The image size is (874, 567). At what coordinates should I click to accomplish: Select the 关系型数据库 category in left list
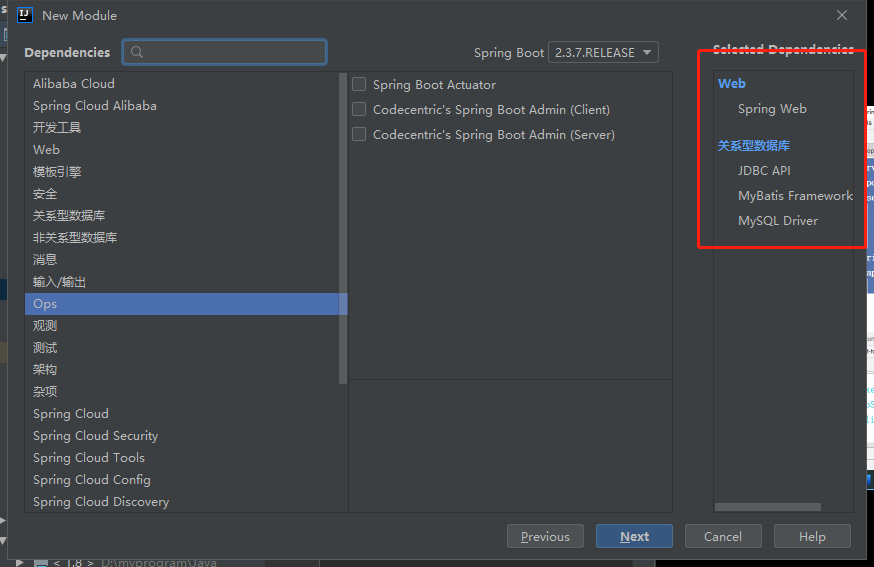click(x=182, y=216)
